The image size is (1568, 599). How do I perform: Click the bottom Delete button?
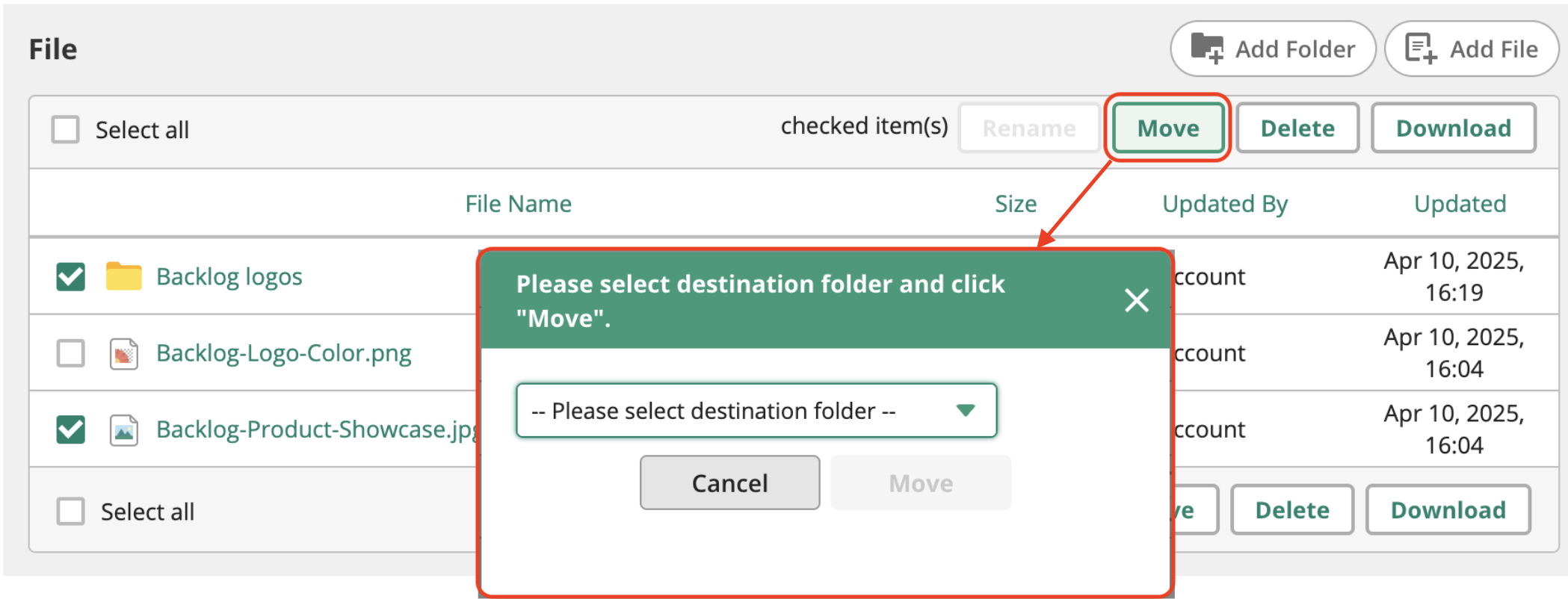1292,509
